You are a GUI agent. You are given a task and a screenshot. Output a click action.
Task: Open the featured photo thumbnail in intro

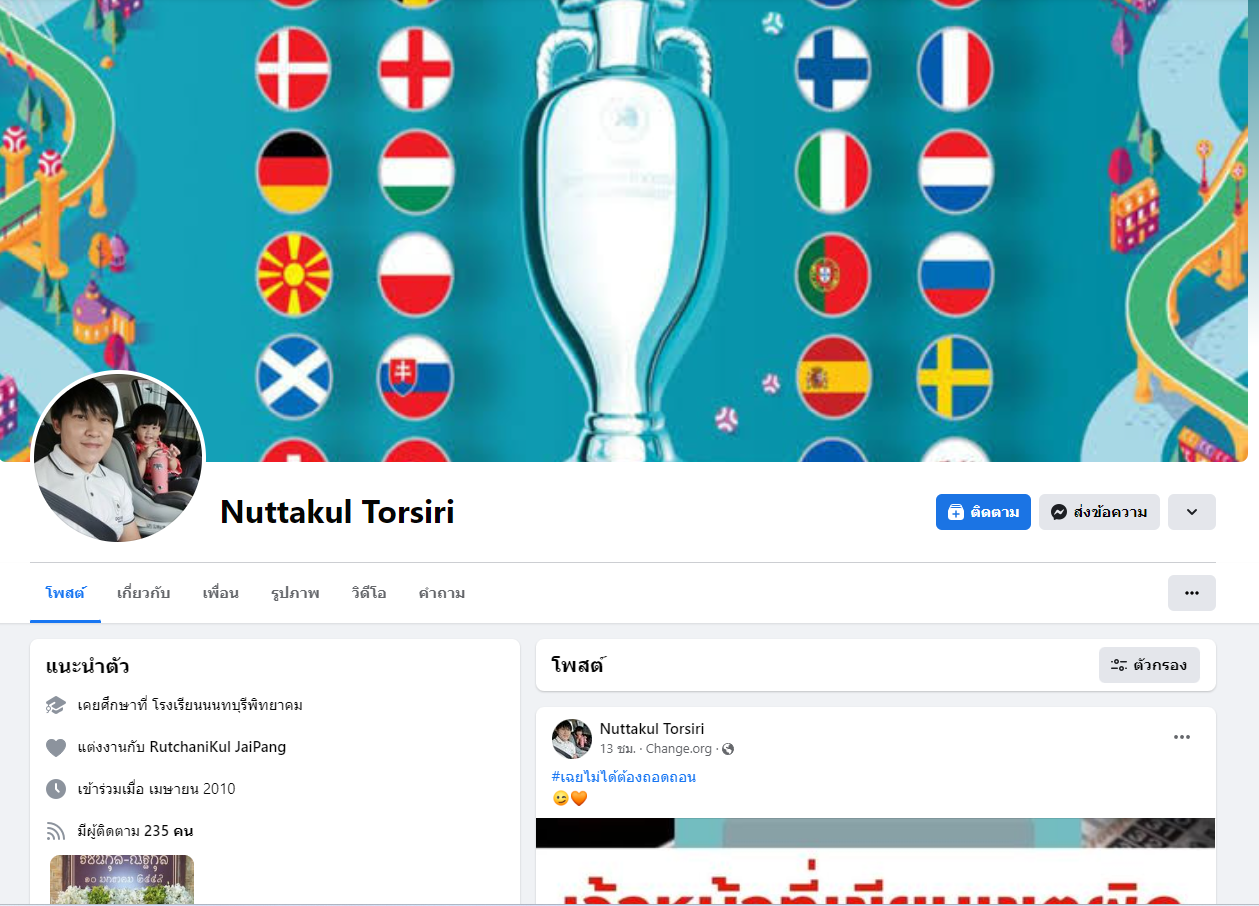122,880
